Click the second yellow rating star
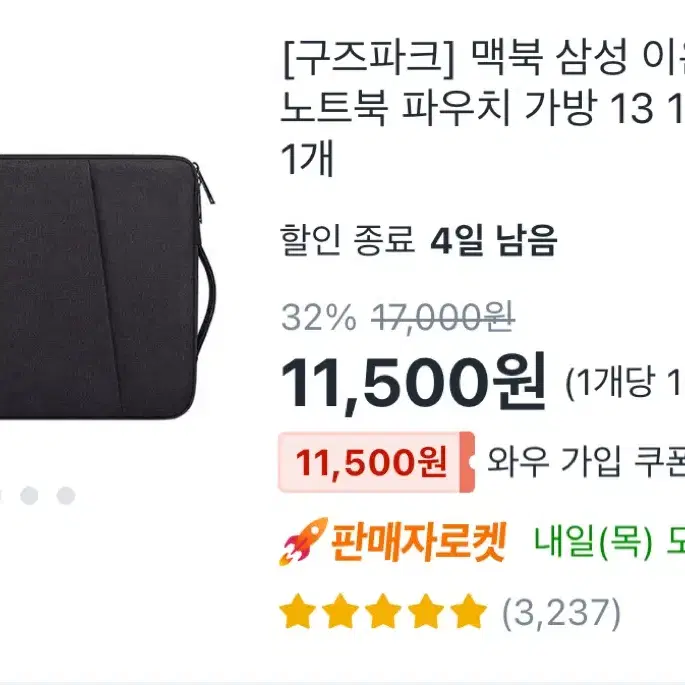The width and height of the screenshot is (685, 685). [x=340, y=611]
